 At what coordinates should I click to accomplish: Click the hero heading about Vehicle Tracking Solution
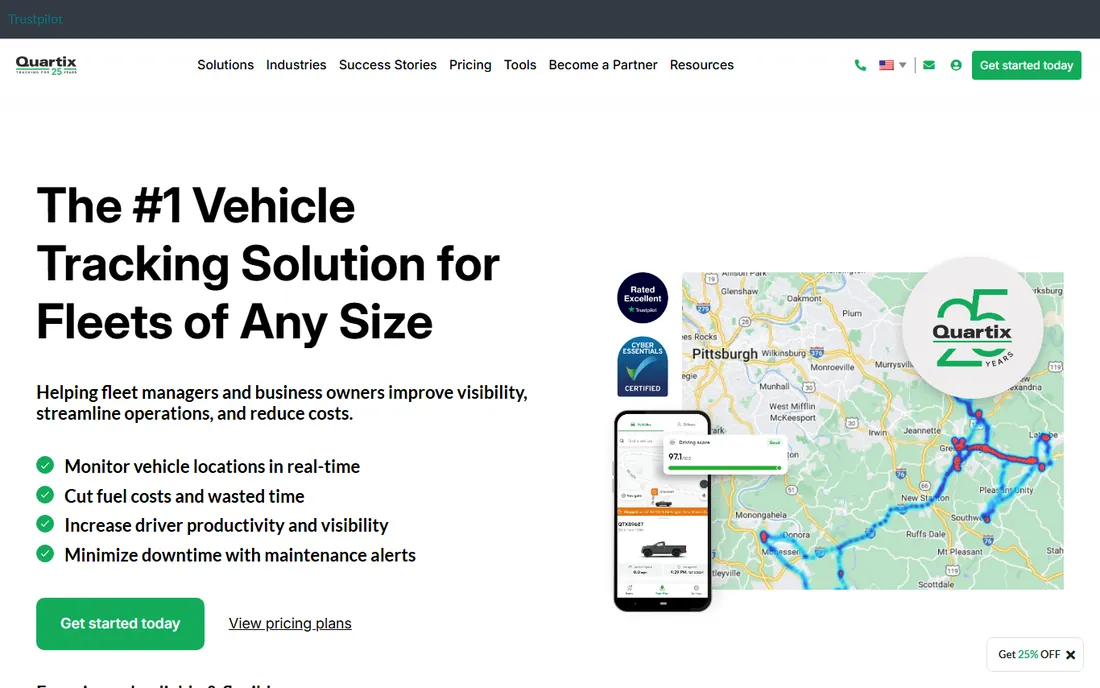point(268,264)
